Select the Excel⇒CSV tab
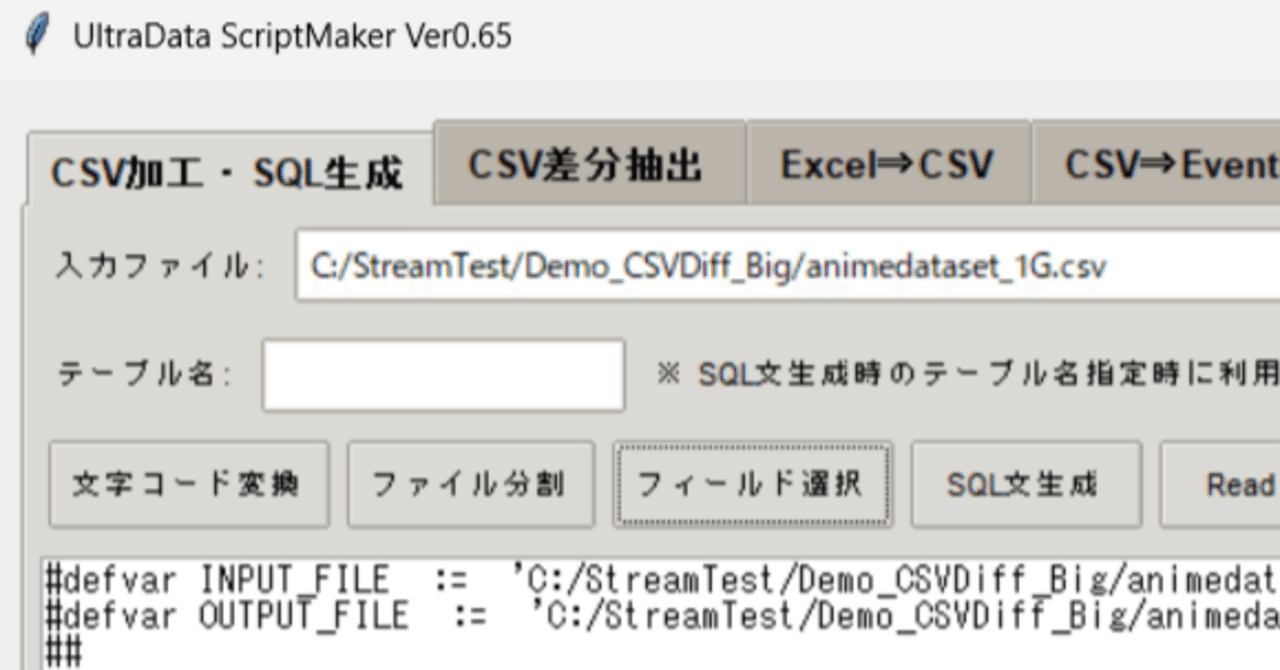This screenshot has width=1280, height=670. [888, 163]
